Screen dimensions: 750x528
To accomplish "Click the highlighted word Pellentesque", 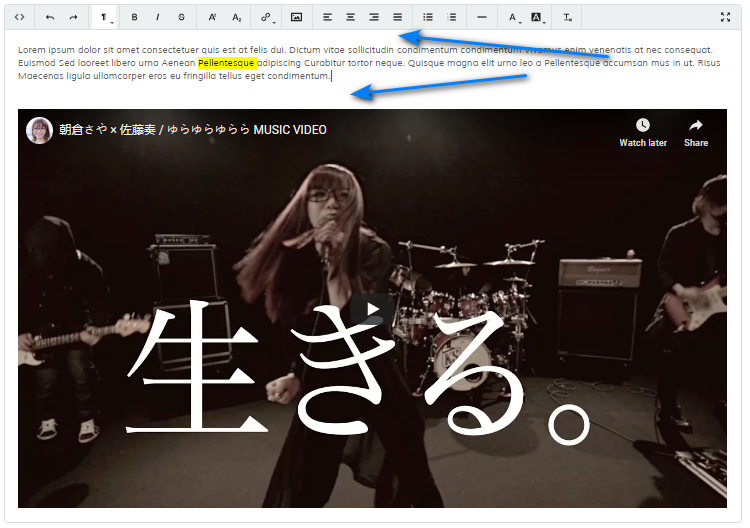I will coord(227,63).
